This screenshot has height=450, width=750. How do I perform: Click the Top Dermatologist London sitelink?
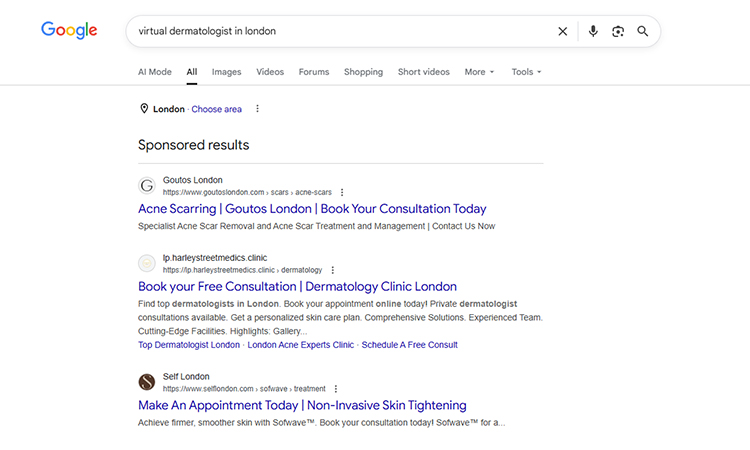189,345
